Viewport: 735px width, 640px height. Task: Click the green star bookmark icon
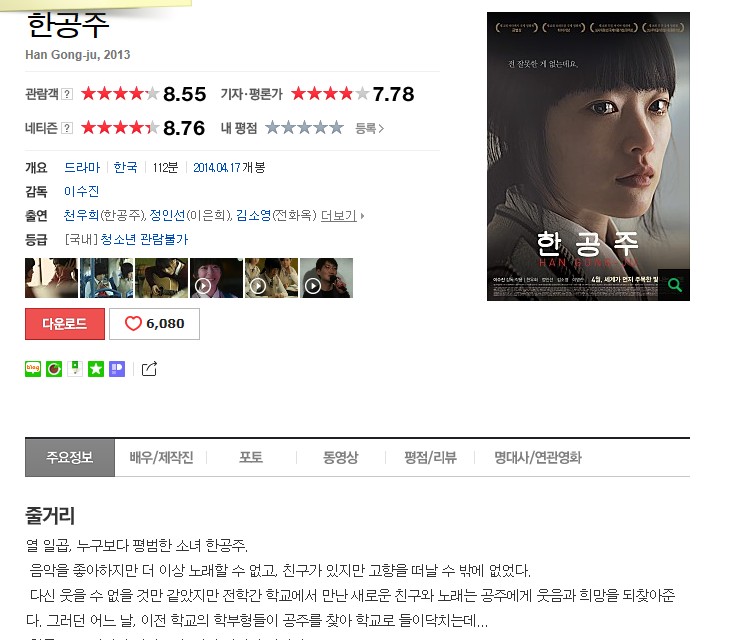click(x=96, y=369)
